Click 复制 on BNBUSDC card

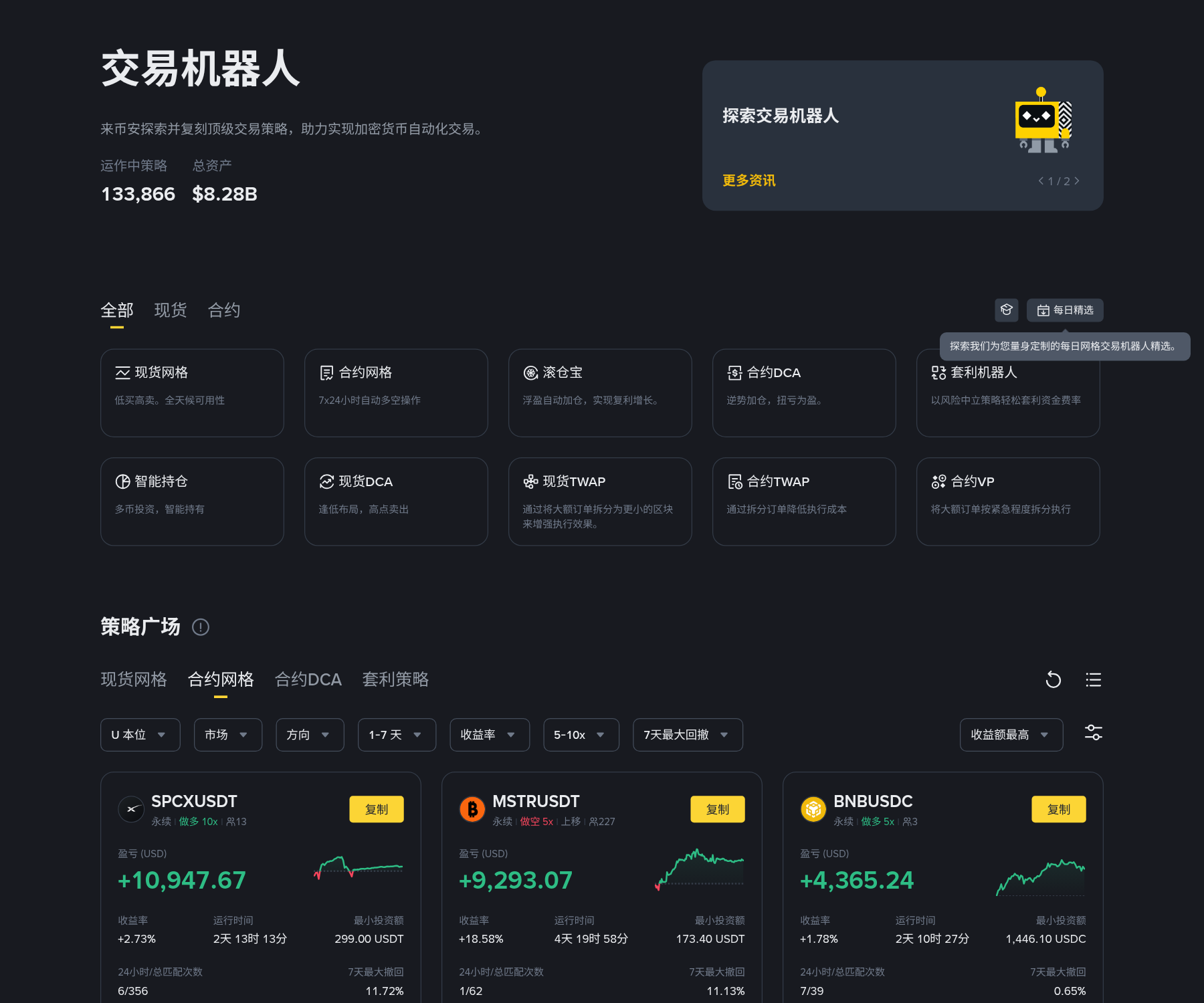pos(1059,809)
